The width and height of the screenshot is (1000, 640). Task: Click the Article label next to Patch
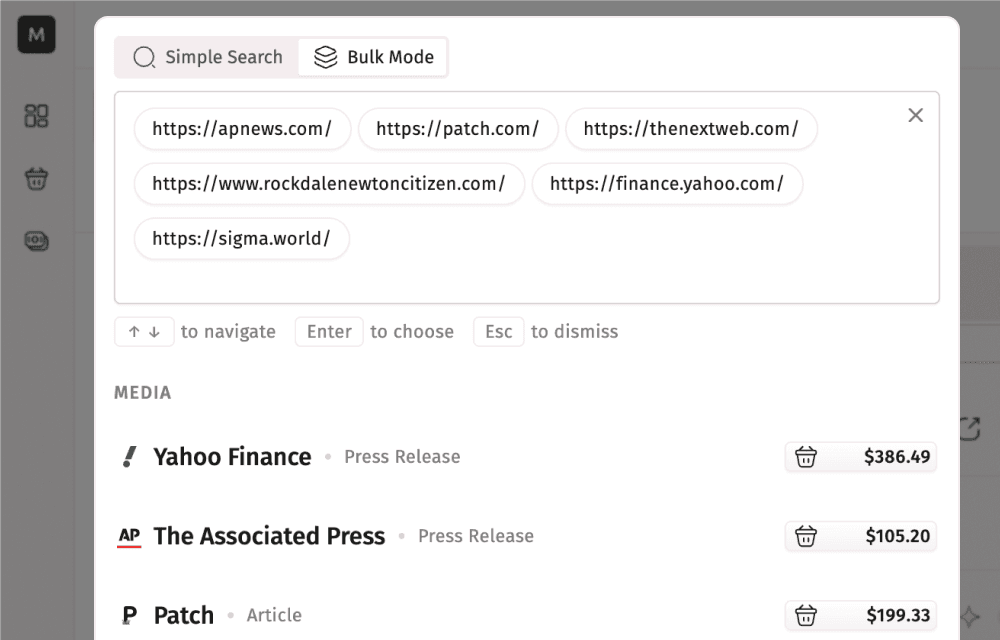(274, 615)
